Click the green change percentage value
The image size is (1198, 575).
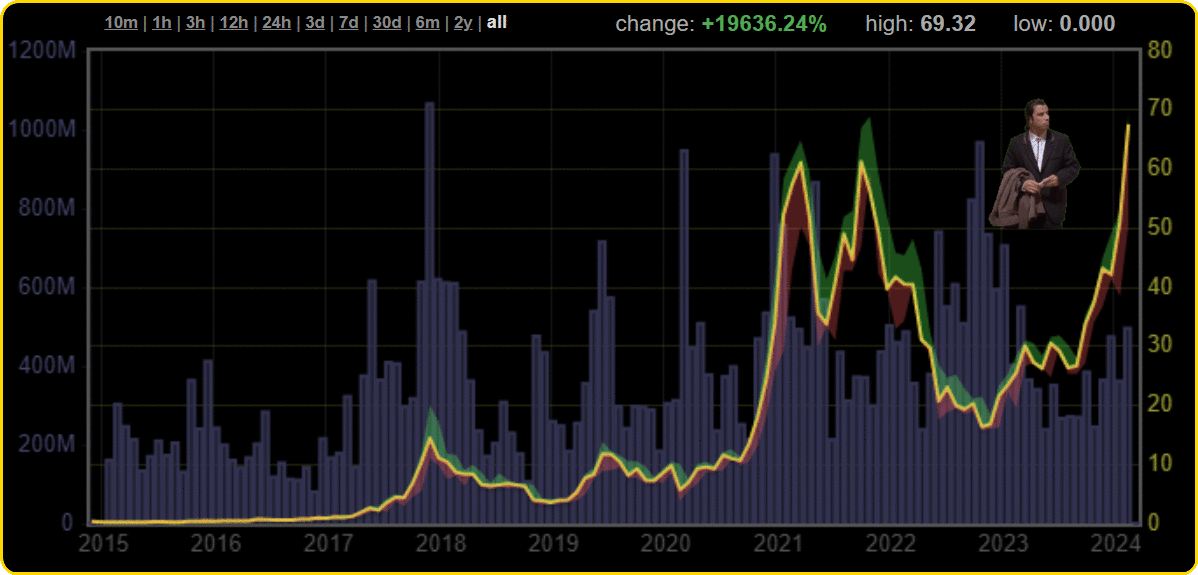point(764,24)
